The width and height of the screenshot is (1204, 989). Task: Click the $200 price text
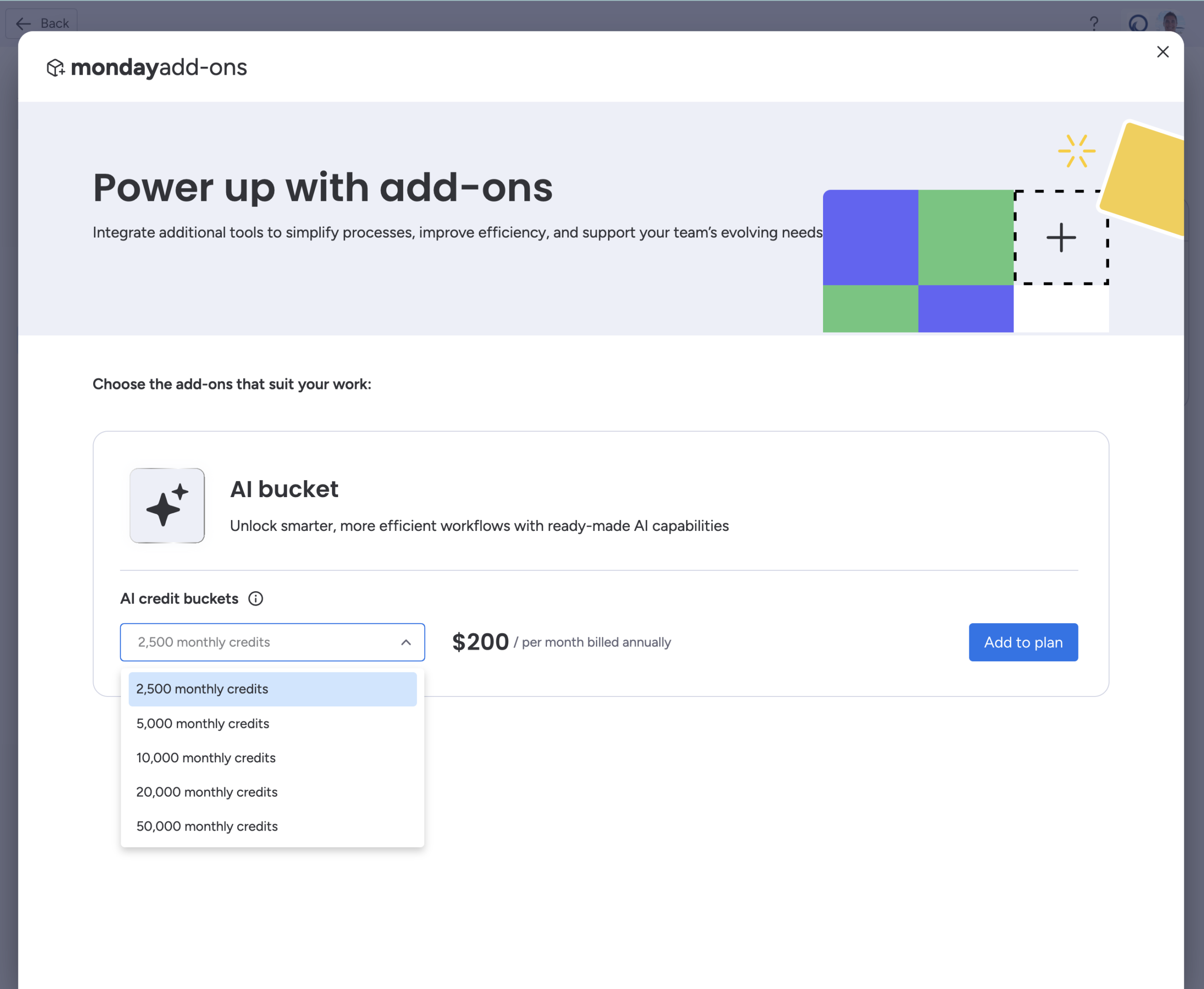[480, 642]
